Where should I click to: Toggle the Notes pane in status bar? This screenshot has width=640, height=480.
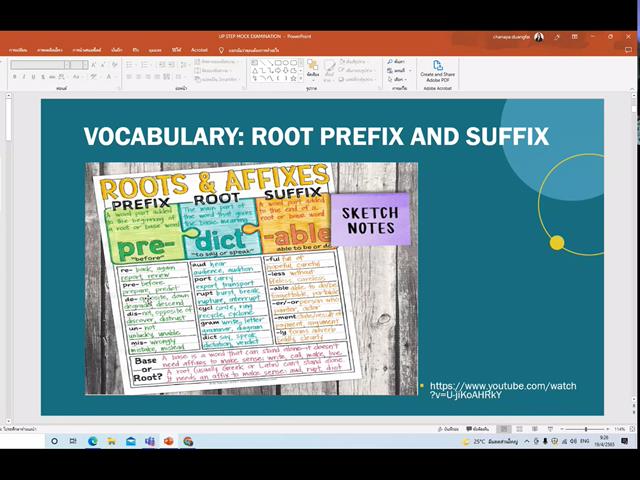point(449,429)
